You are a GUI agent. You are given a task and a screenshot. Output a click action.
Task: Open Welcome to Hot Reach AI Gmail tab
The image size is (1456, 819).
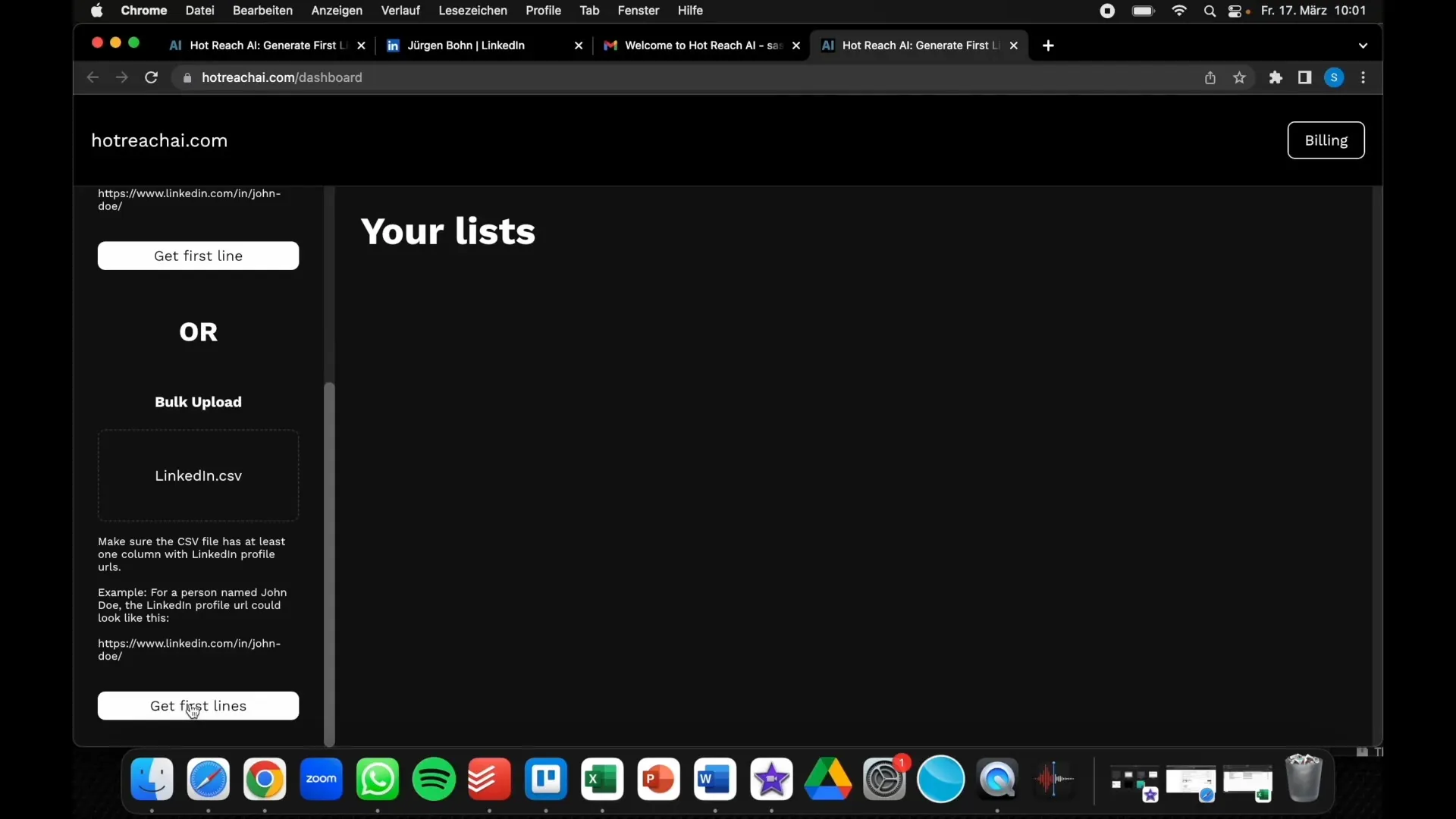tap(701, 45)
